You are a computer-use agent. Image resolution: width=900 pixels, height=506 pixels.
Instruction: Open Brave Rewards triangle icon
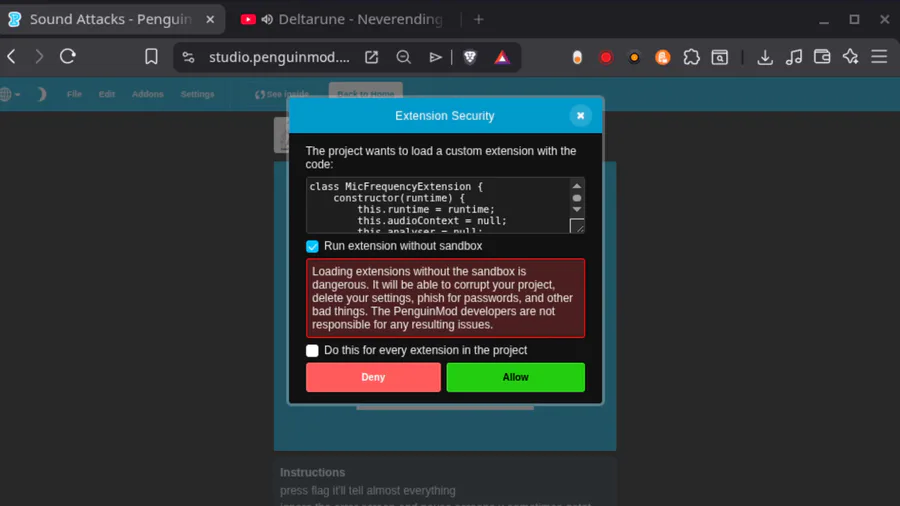[502, 57]
